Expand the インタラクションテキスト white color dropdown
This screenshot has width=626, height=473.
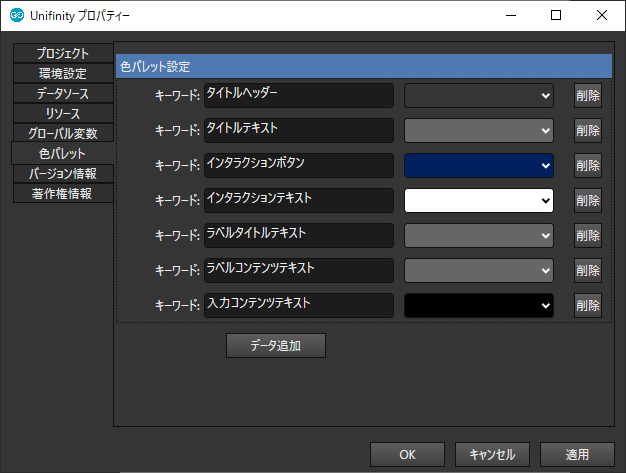coord(478,200)
